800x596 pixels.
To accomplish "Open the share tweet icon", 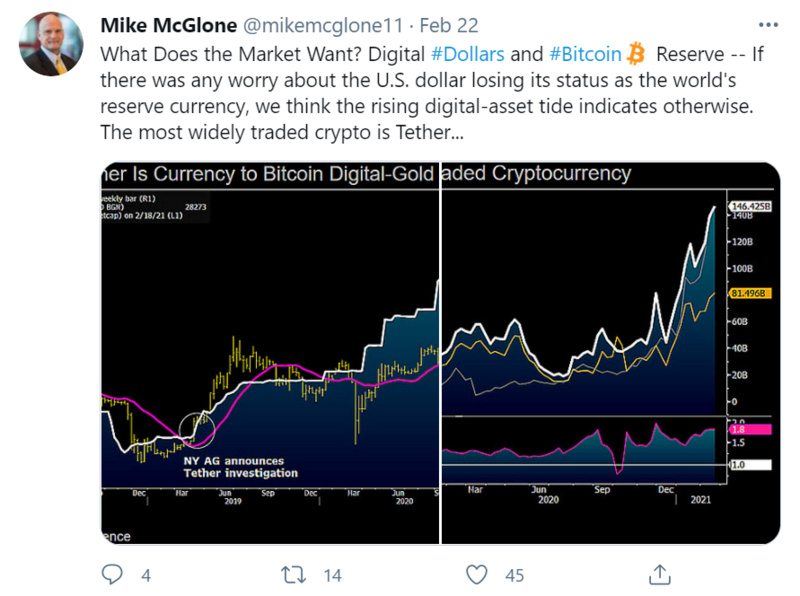I will [x=660, y=574].
